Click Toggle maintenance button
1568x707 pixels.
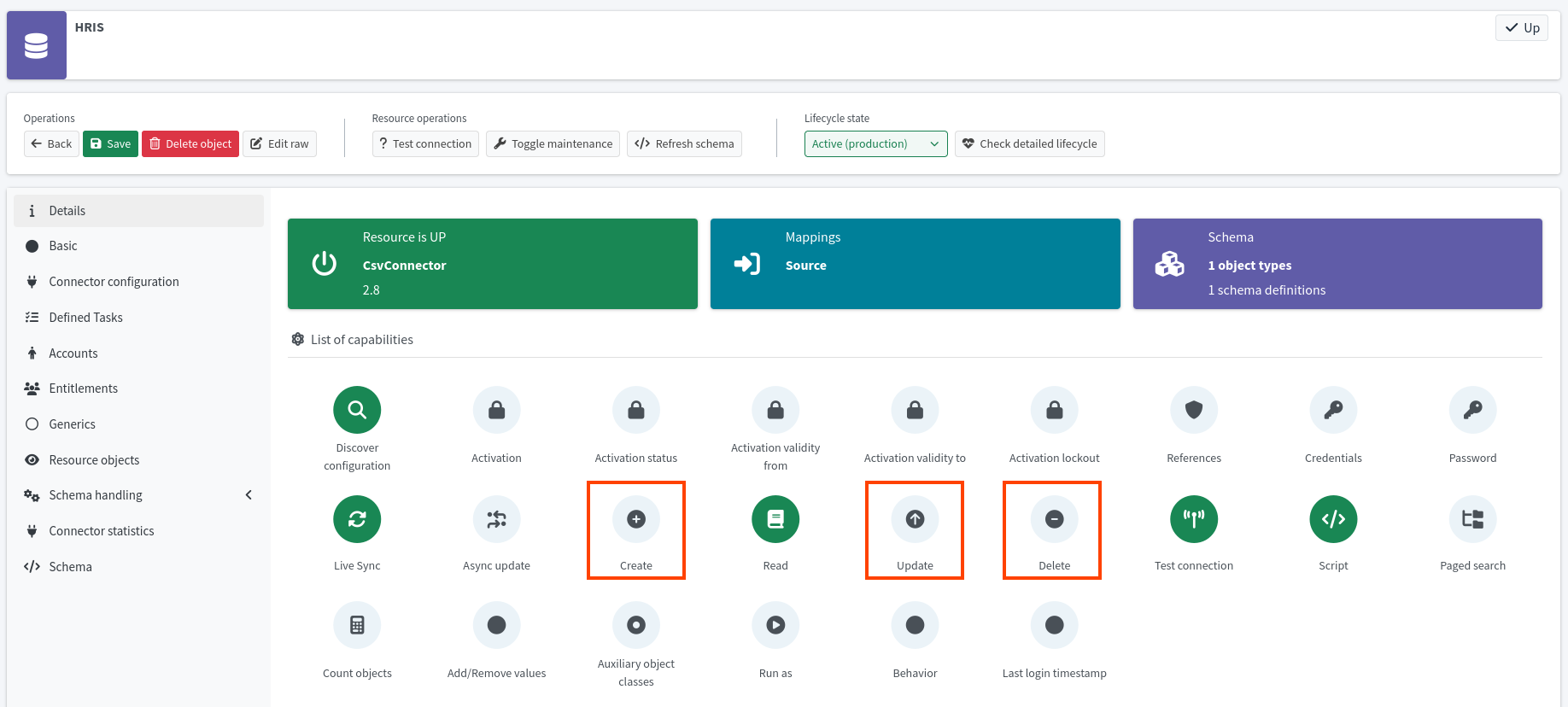[553, 143]
